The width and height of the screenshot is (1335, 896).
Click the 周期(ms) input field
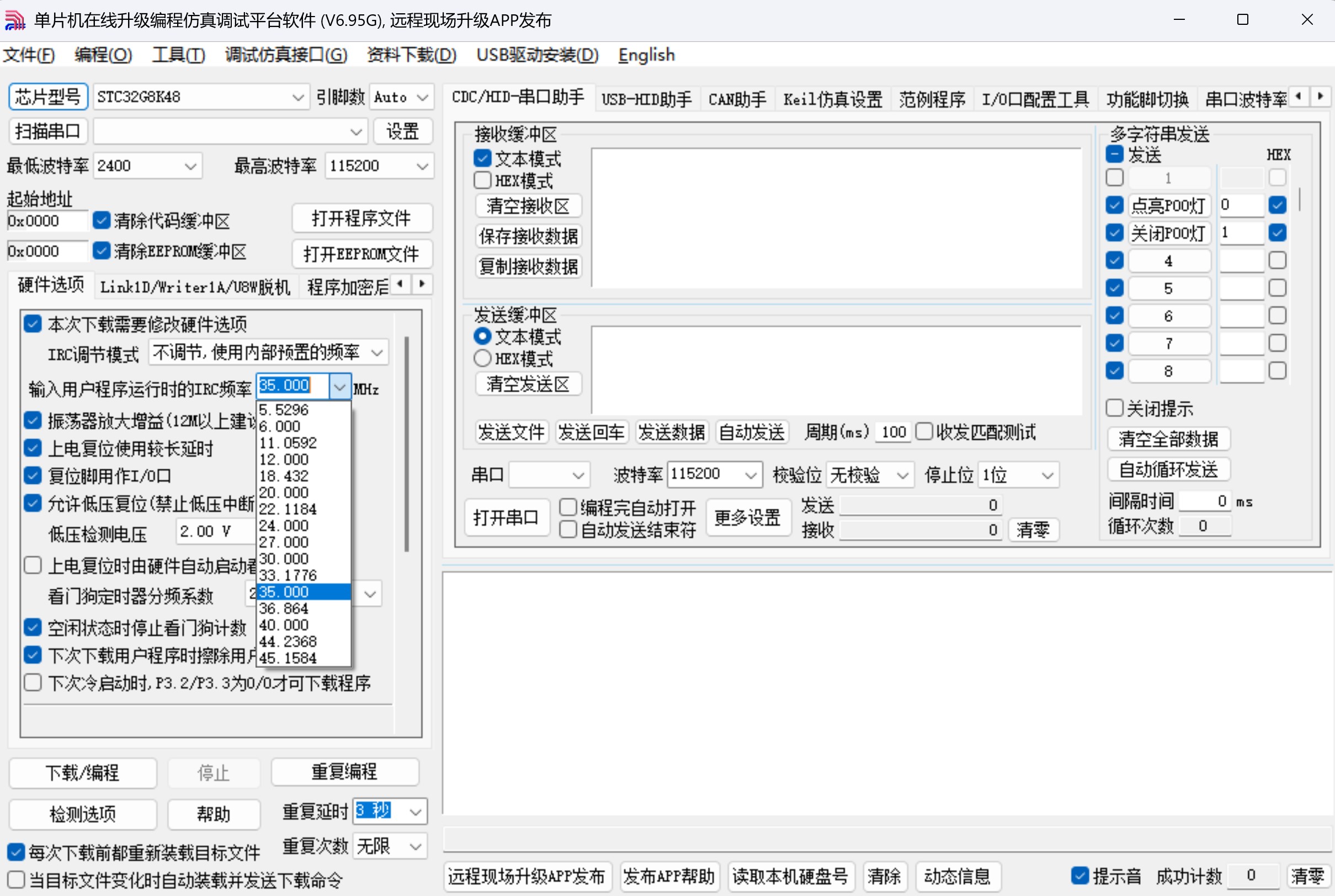pyautogui.click(x=892, y=431)
